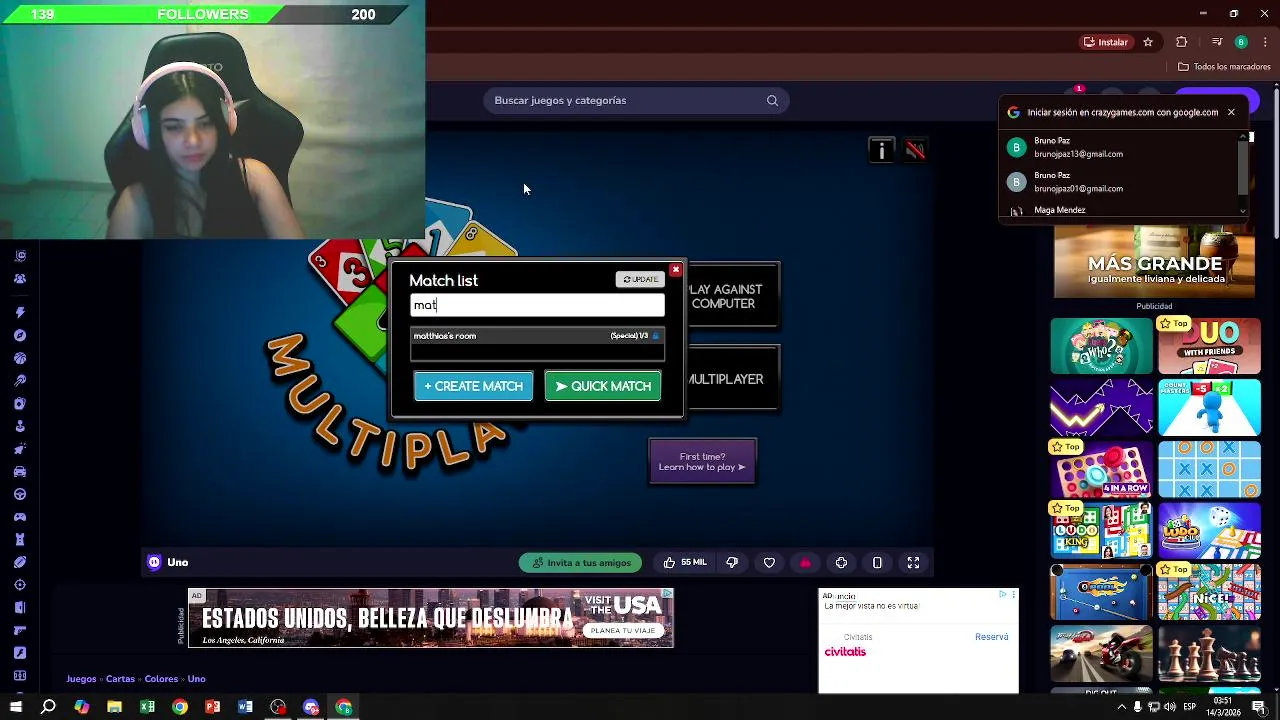The width and height of the screenshot is (1280, 720).
Task: Click Invita a tus amigos button
Action: (582, 563)
